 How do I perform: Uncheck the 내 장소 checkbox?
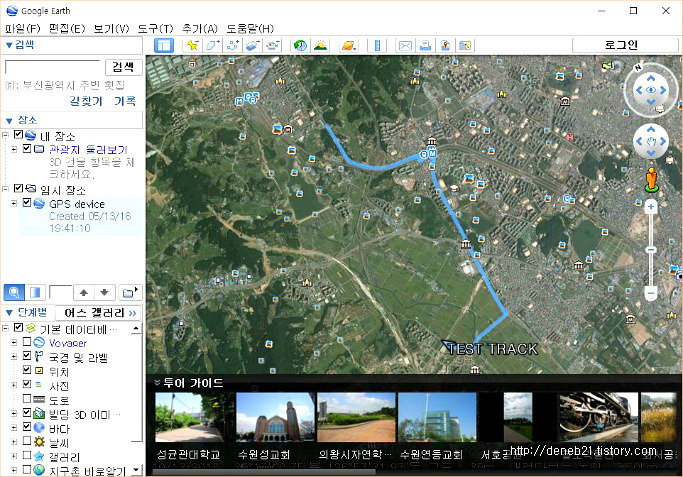click(18, 135)
